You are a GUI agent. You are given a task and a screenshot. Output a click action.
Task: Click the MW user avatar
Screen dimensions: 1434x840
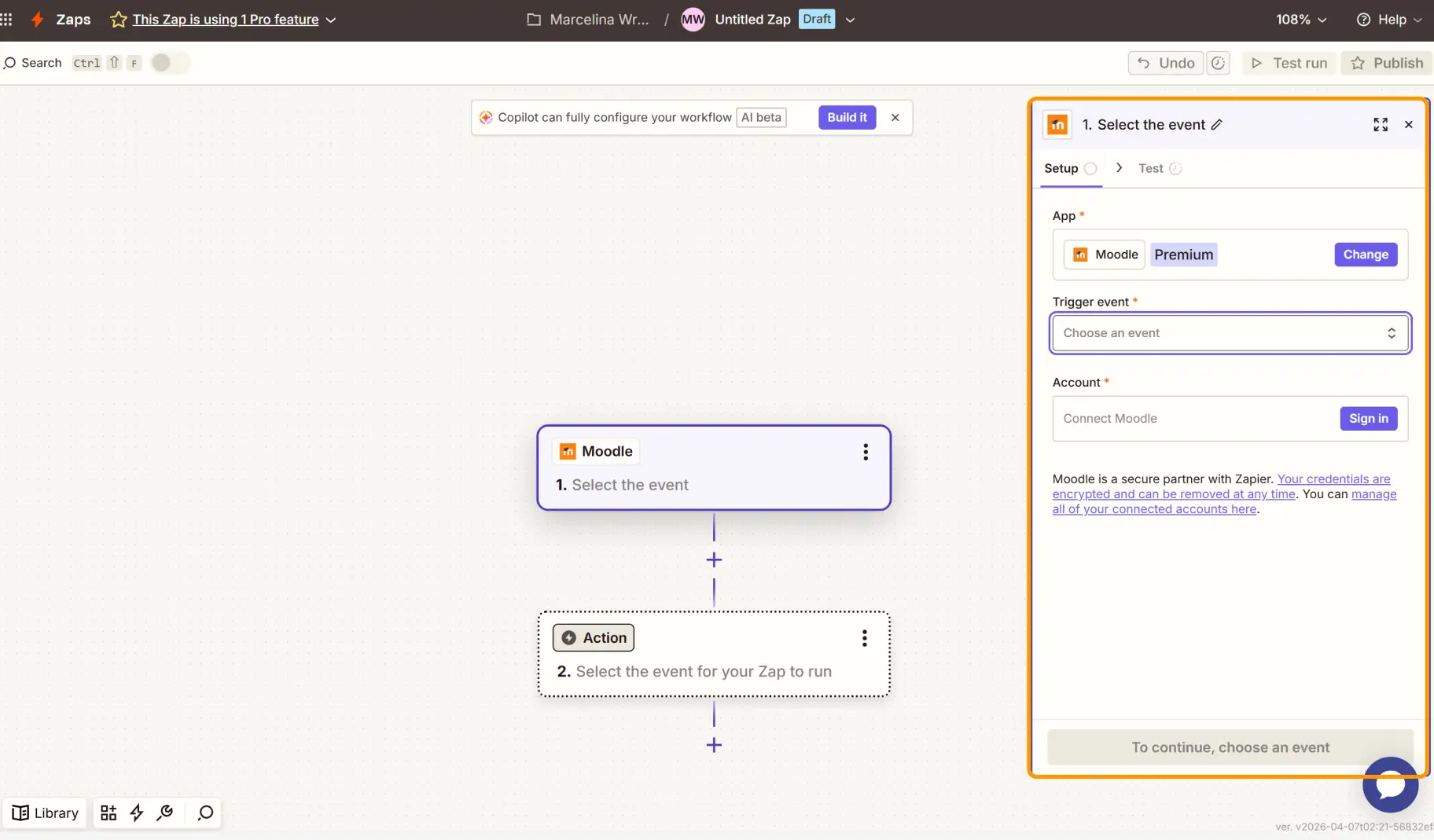[693, 20]
